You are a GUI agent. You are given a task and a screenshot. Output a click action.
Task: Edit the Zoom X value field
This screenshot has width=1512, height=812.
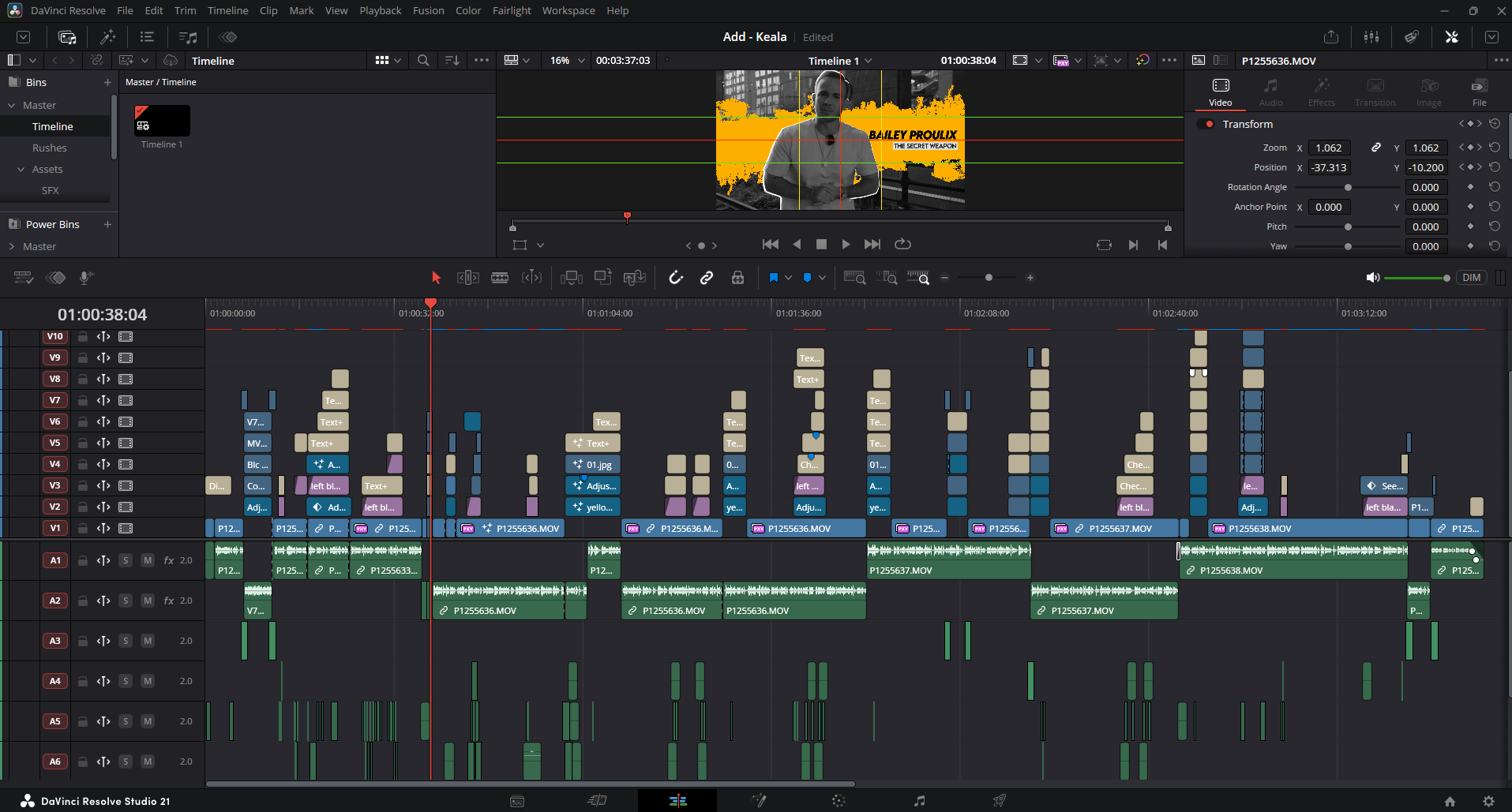coord(1329,148)
